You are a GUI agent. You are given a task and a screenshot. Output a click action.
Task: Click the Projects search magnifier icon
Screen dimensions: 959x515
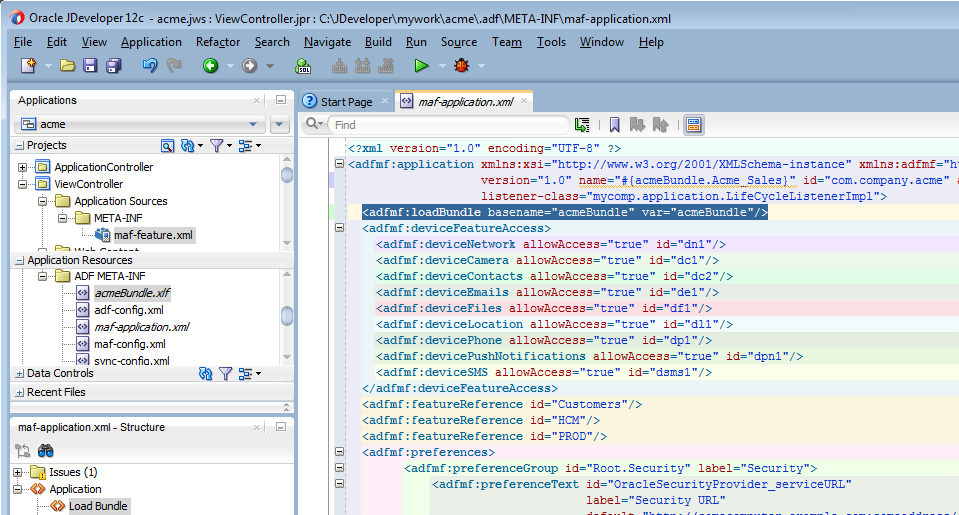(x=167, y=146)
